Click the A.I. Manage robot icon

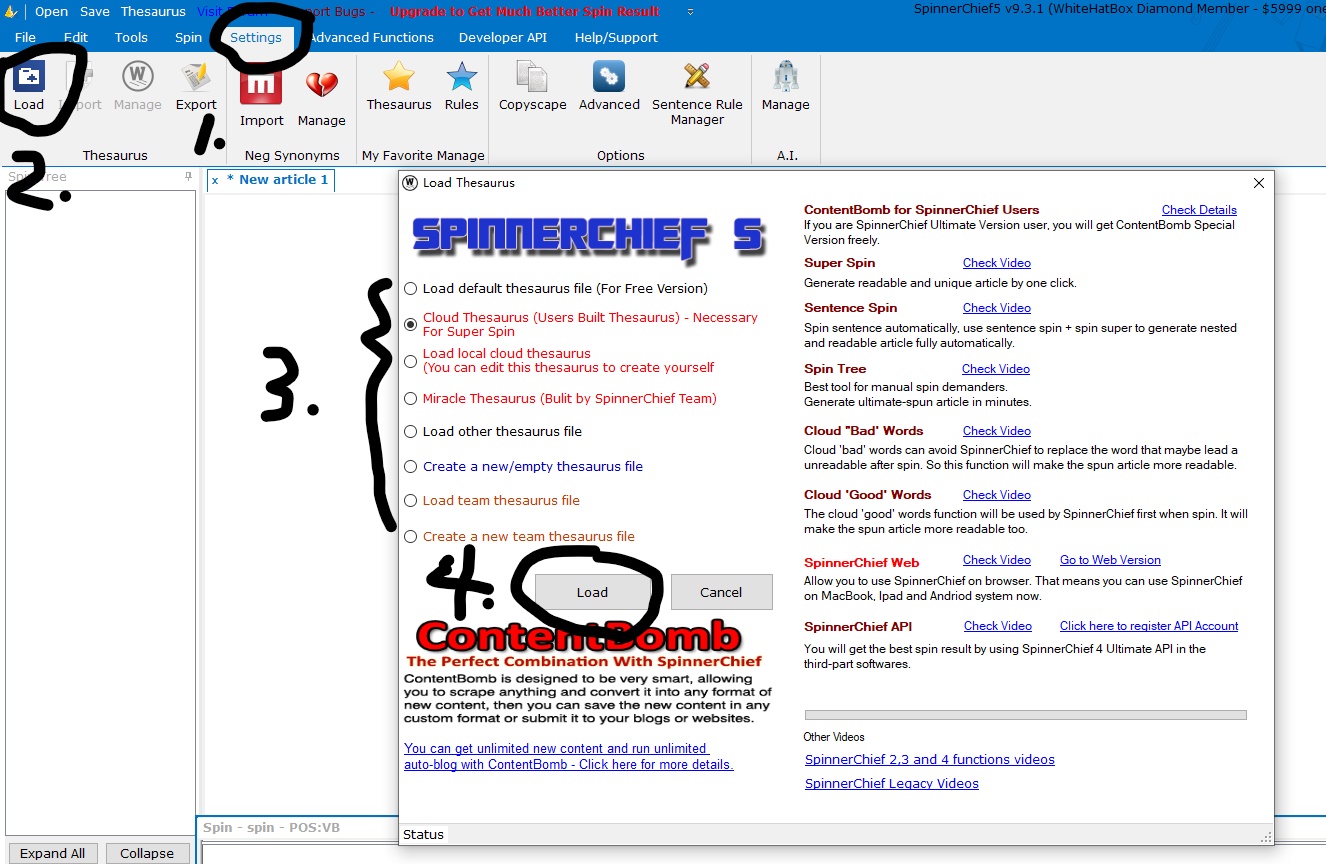tap(785, 78)
